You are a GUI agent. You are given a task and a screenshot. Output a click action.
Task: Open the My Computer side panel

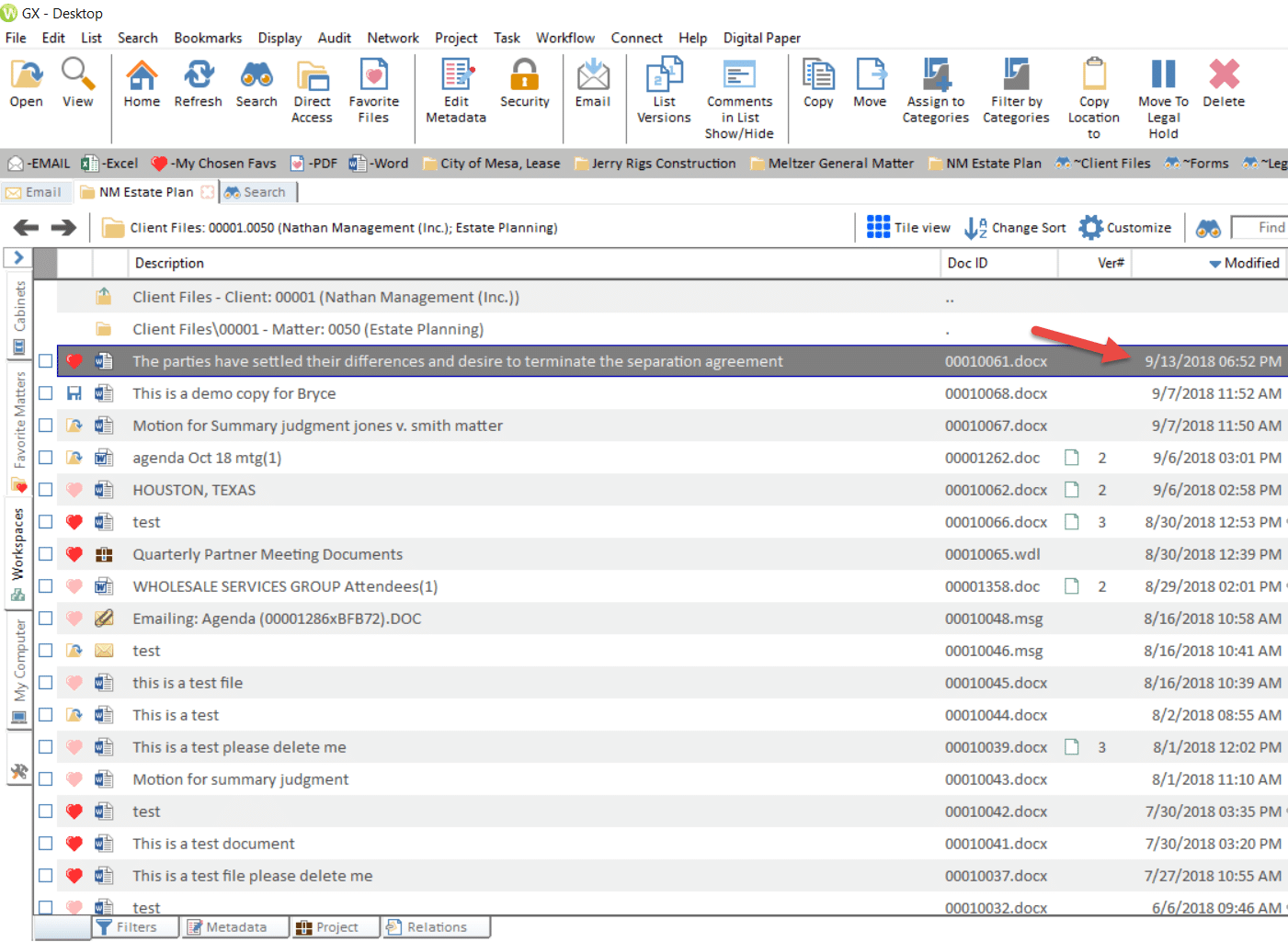click(19, 671)
